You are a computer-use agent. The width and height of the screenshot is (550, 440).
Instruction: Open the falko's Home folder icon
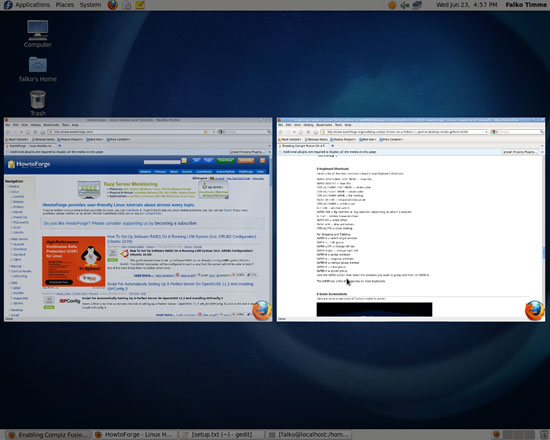38,69
